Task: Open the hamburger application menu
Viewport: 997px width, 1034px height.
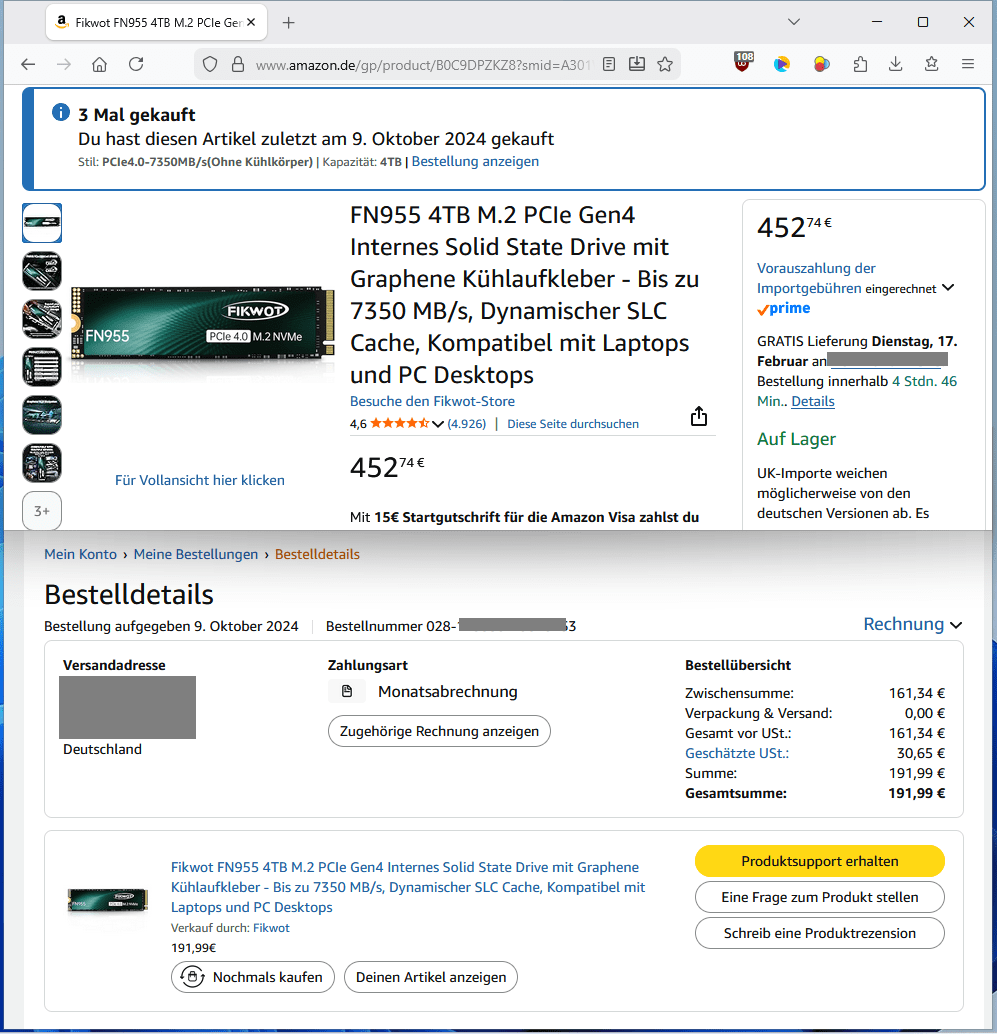Action: [967, 64]
